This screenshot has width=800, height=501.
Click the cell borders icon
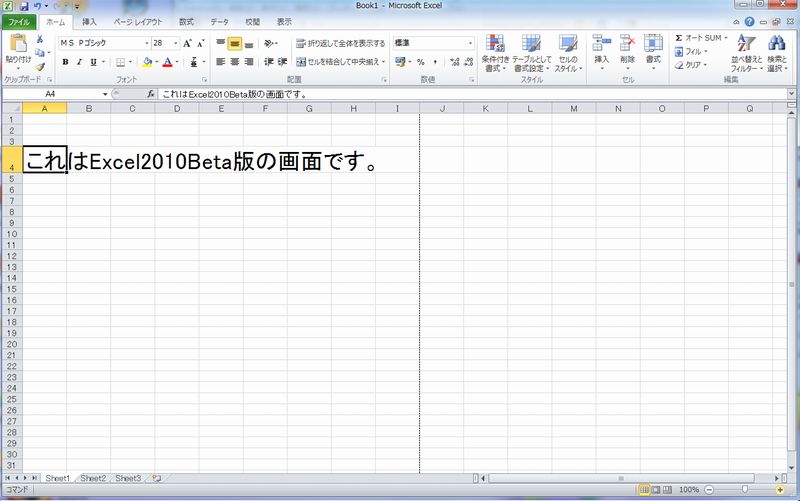point(120,62)
